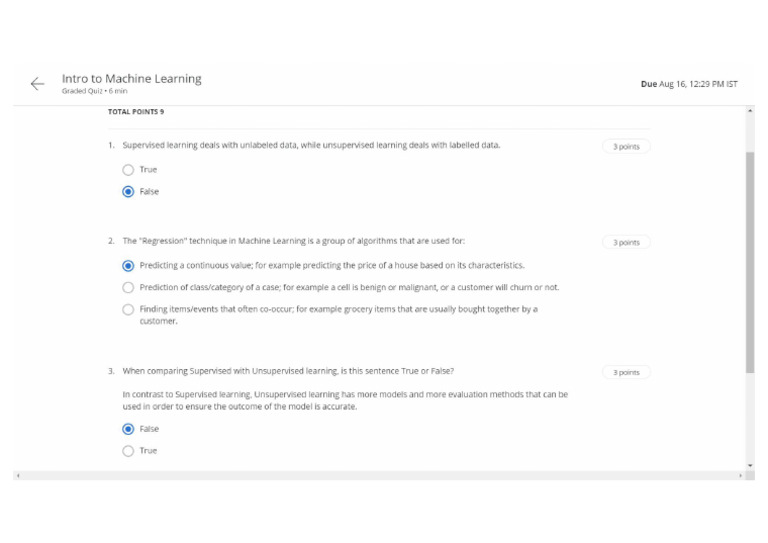Click the horizontal scroll left arrow

tap(16, 475)
